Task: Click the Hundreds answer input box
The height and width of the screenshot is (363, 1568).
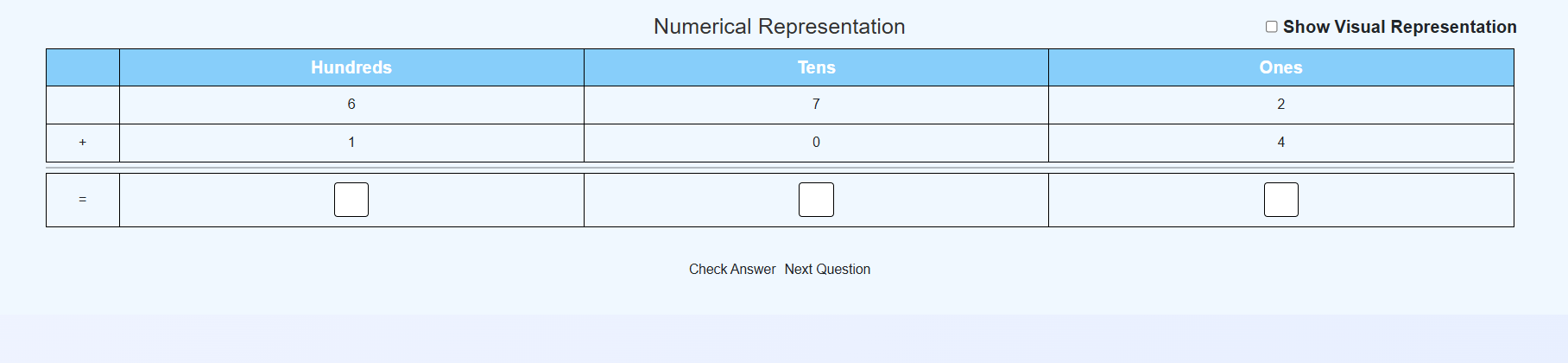Action: 351,200
